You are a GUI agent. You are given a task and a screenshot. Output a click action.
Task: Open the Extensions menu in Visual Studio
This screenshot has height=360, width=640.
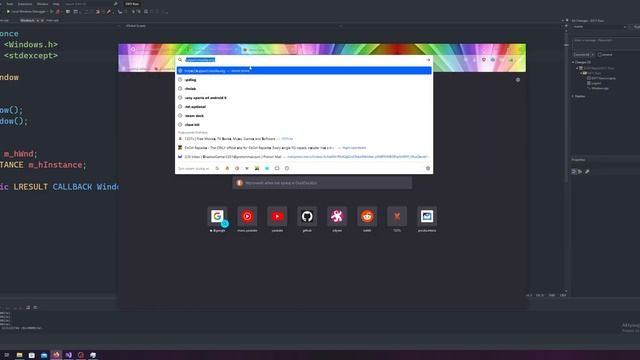click(25, 4)
